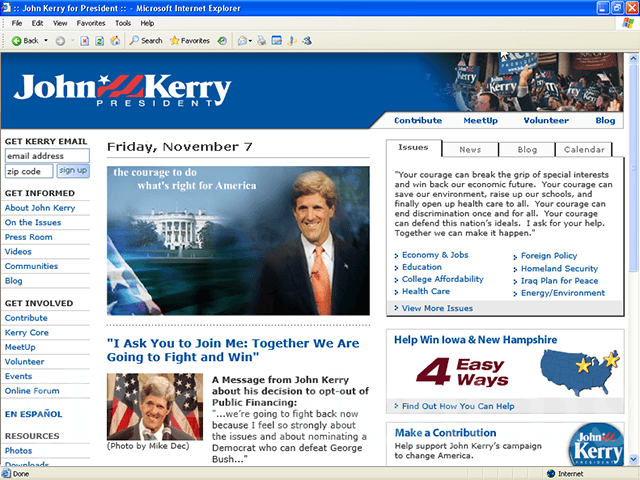Open the View menu
Screen dimensions: 640x480
point(60,23)
